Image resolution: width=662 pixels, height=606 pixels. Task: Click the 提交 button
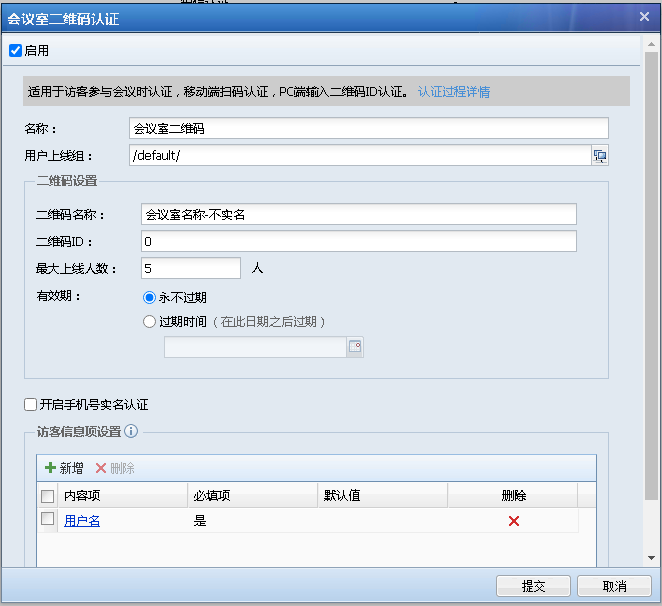coord(533,586)
